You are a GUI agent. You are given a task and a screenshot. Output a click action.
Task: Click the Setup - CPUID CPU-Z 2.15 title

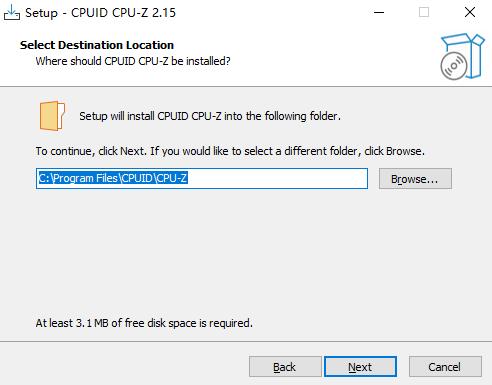click(x=100, y=13)
